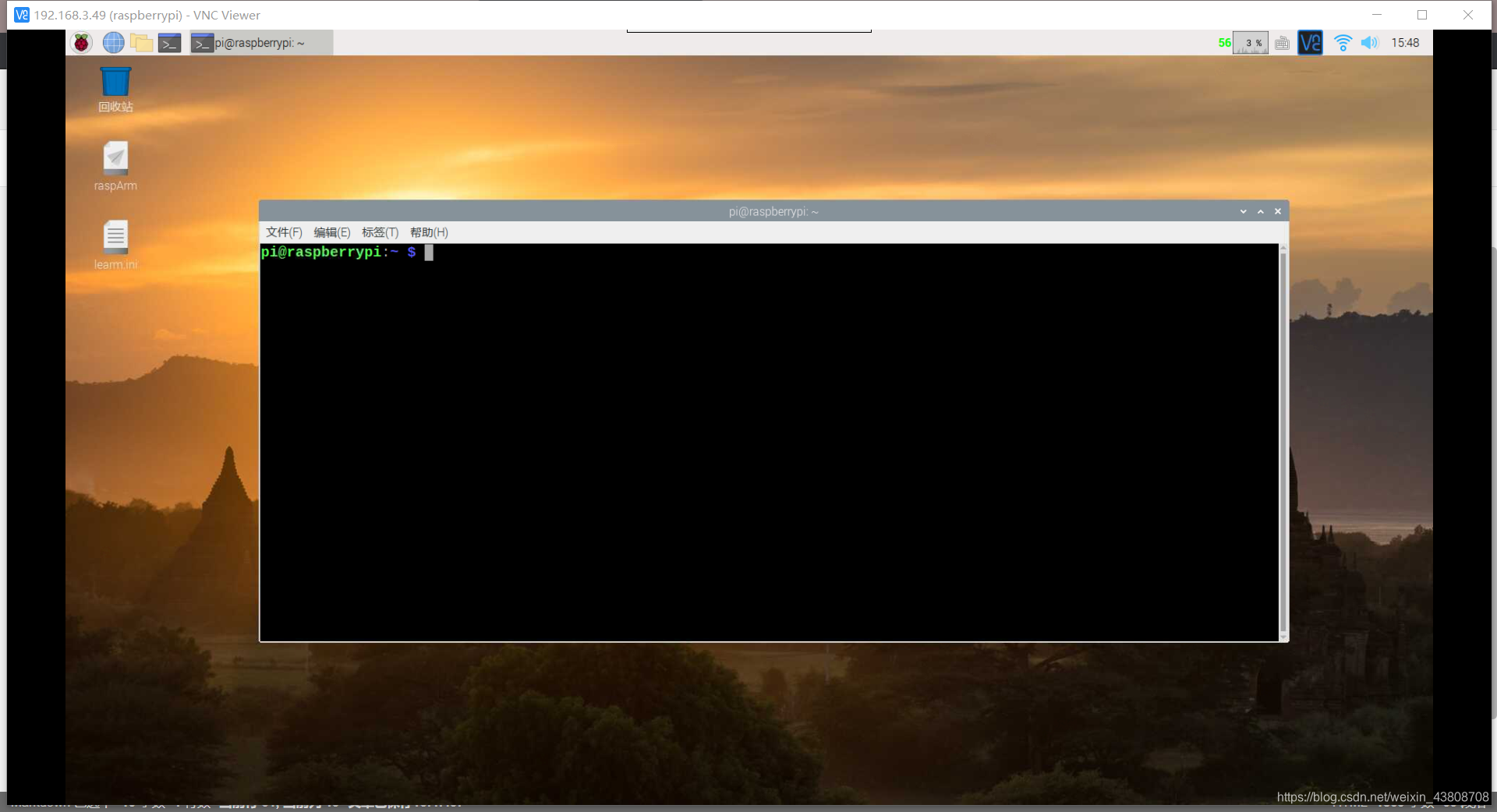Click the volume speaker icon
1497x812 pixels.
coord(1370,43)
